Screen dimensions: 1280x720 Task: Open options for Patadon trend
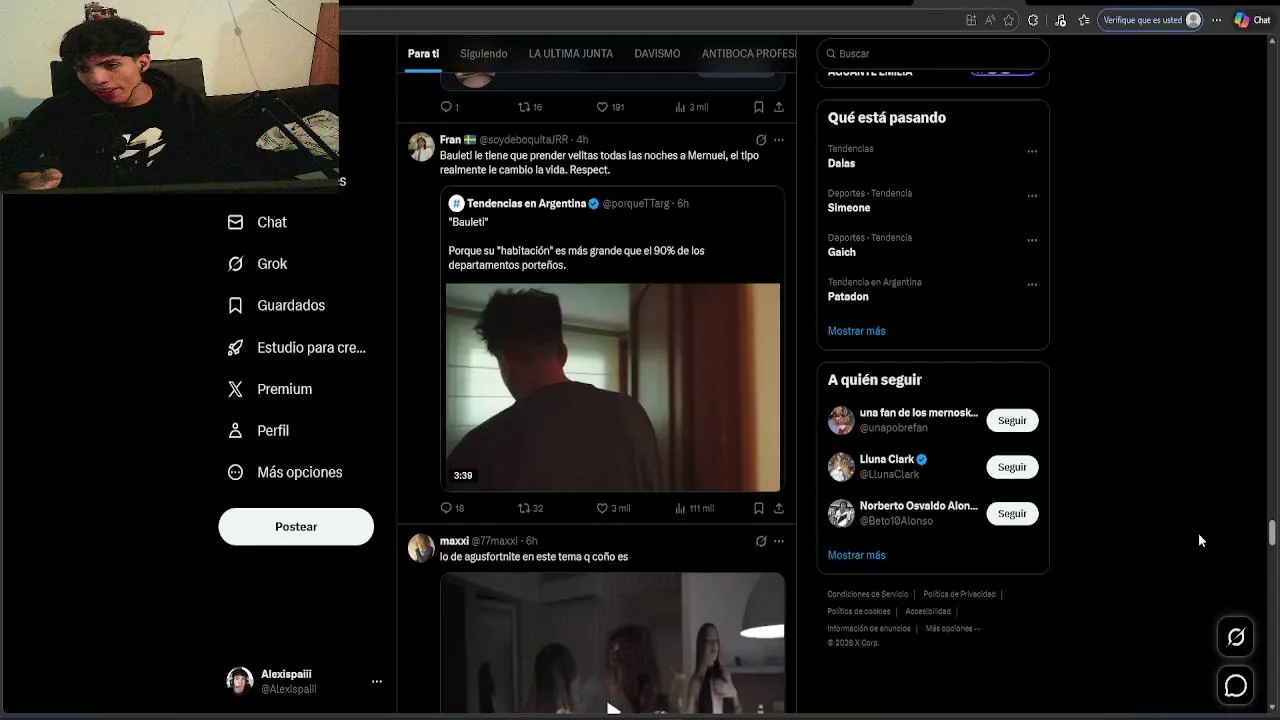pyautogui.click(x=1032, y=285)
